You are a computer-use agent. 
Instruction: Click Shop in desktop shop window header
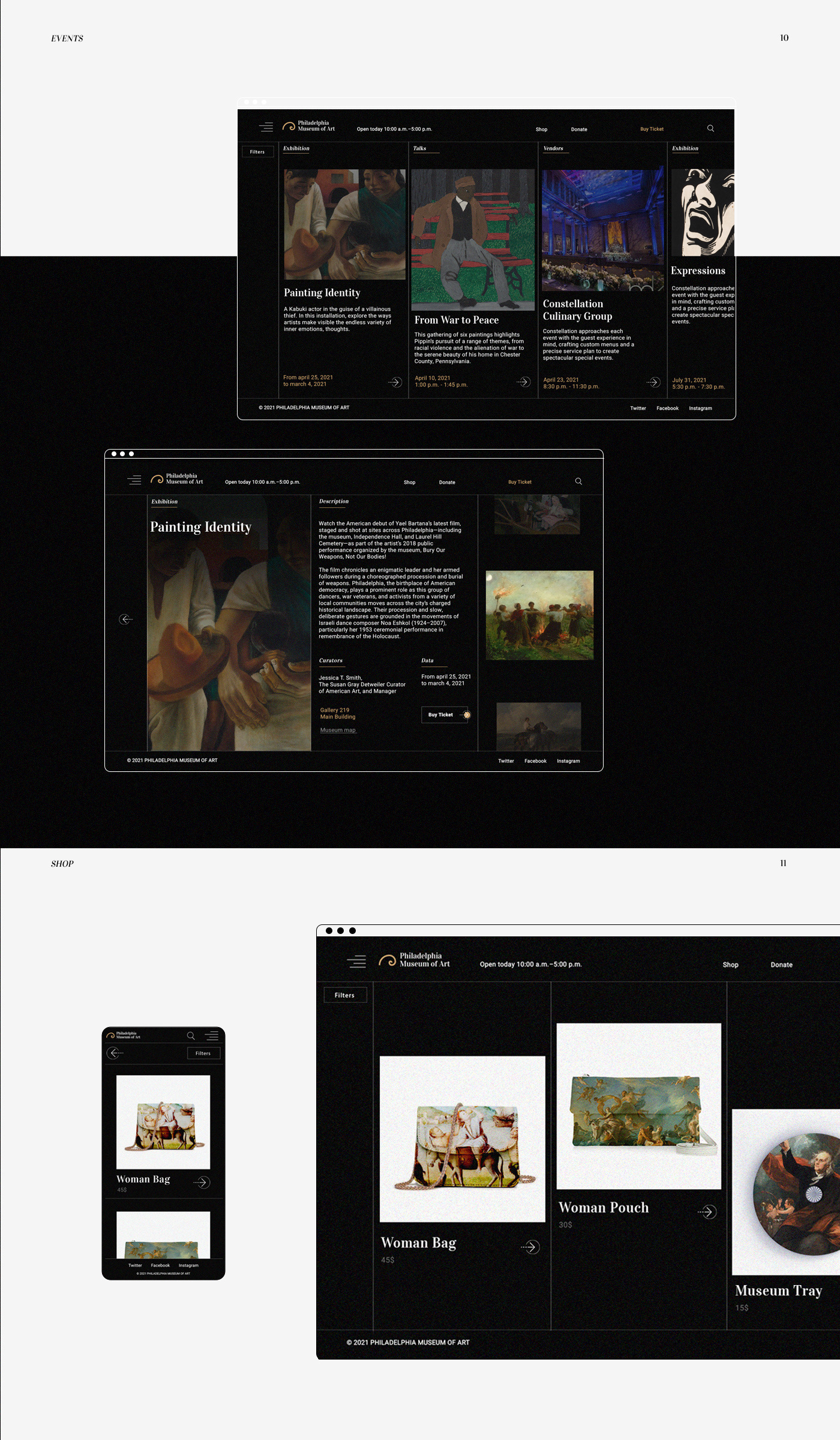click(x=730, y=965)
